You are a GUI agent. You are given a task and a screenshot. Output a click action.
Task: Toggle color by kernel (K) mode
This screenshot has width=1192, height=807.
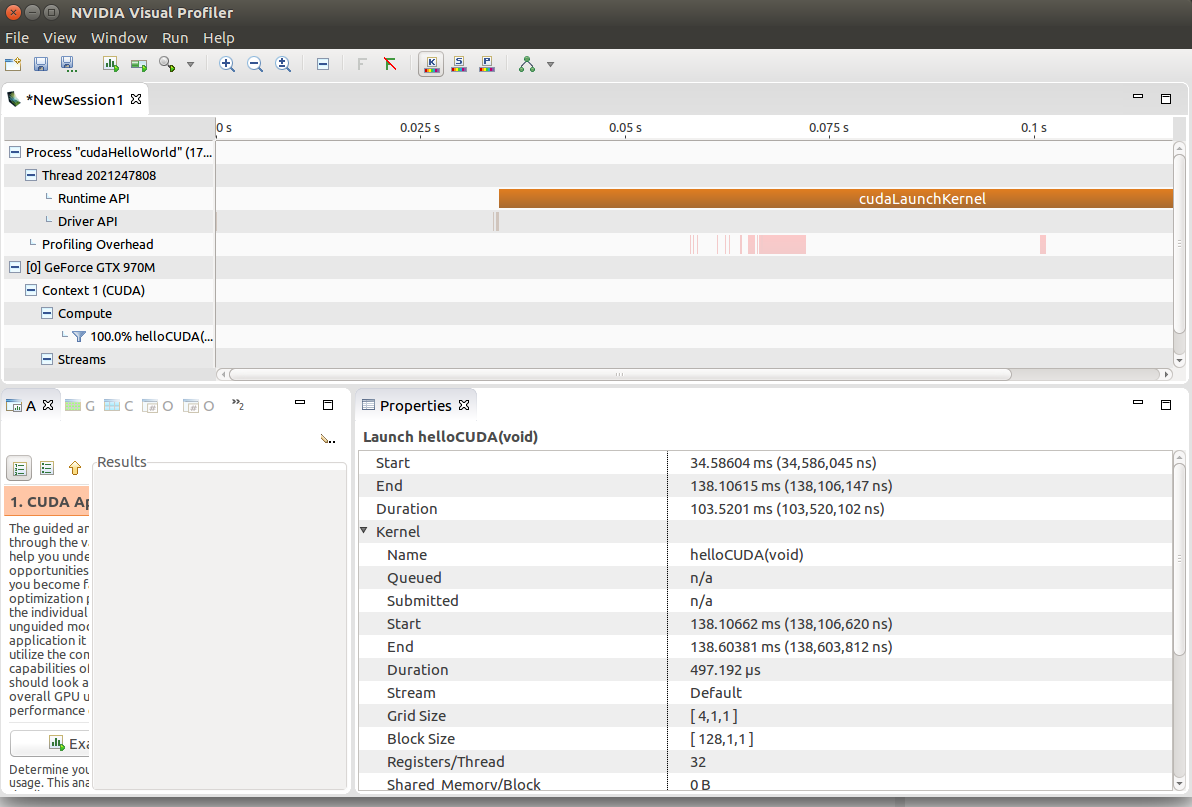[431, 65]
